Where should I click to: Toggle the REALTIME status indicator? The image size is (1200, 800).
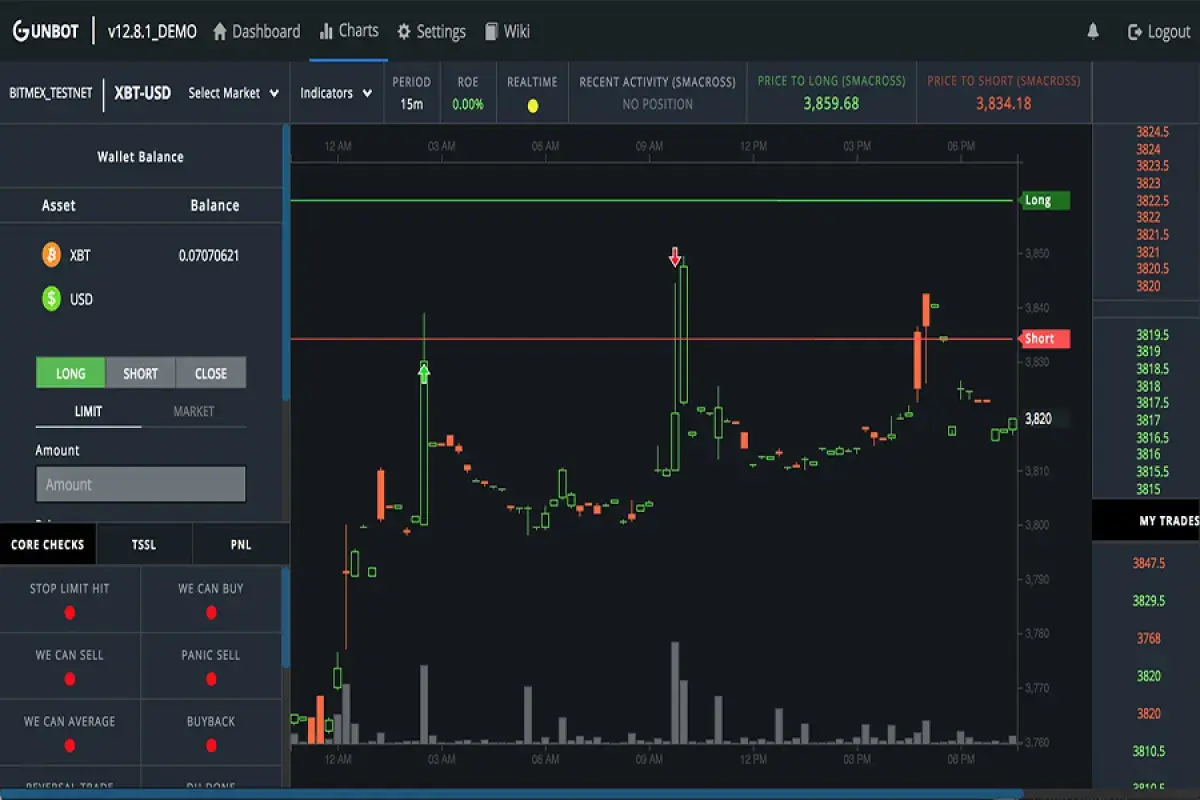pyautogui.click(x=533, y=103)
